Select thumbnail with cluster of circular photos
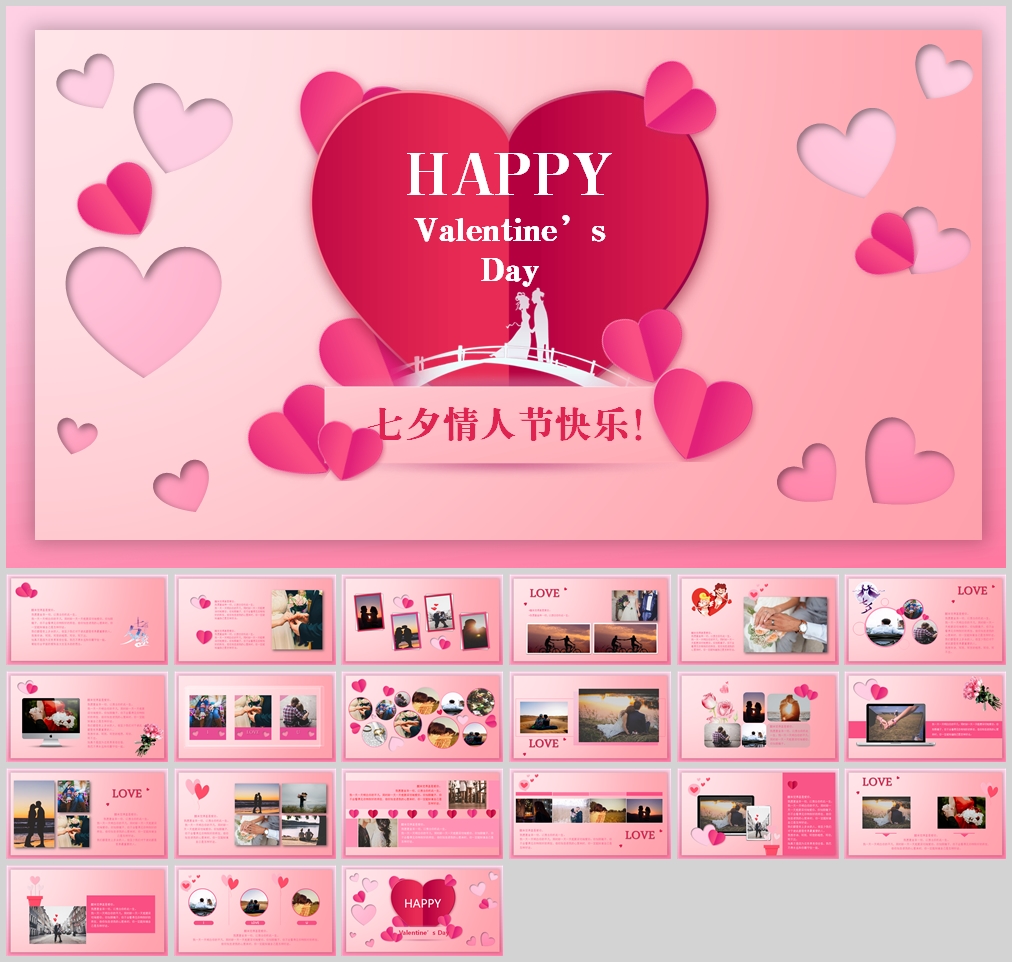Viewport: 1012px width, 962px height. point(422,716)
